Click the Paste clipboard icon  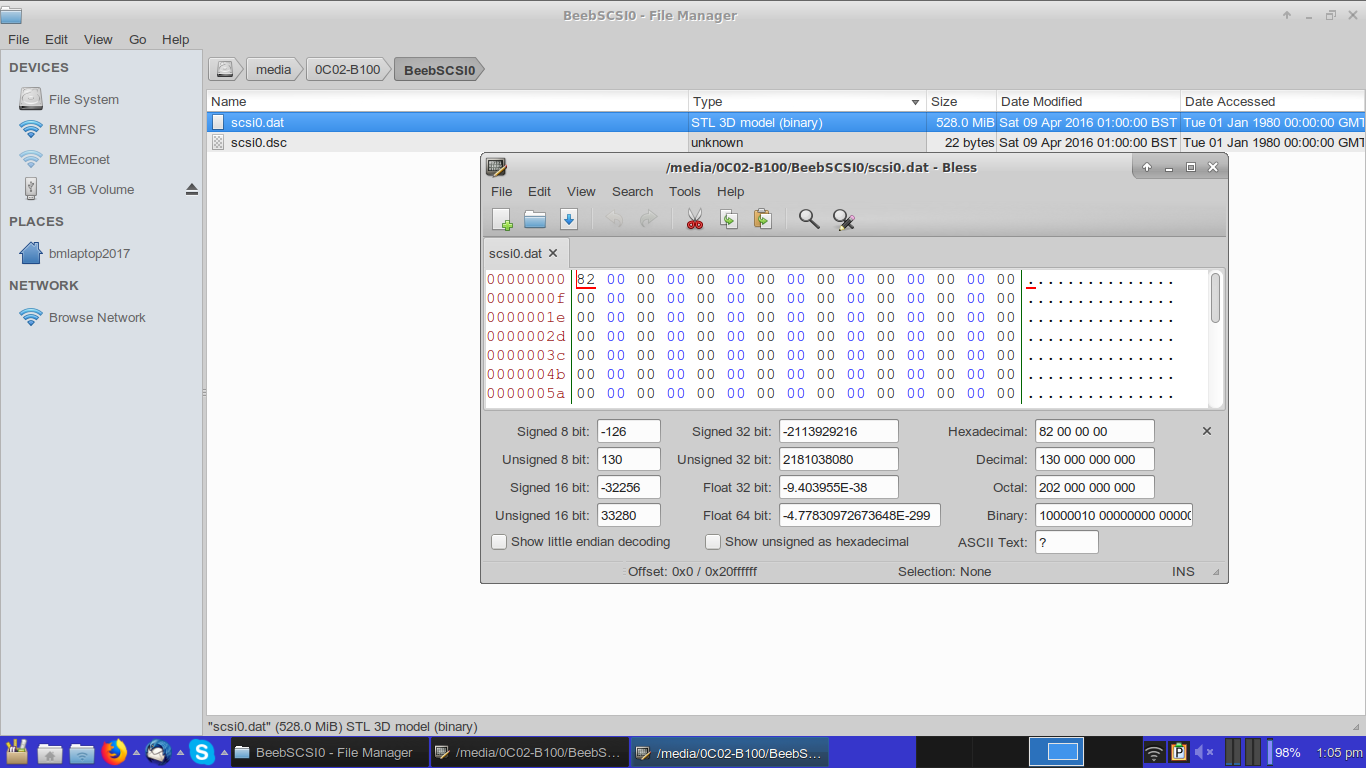(763, 220)
